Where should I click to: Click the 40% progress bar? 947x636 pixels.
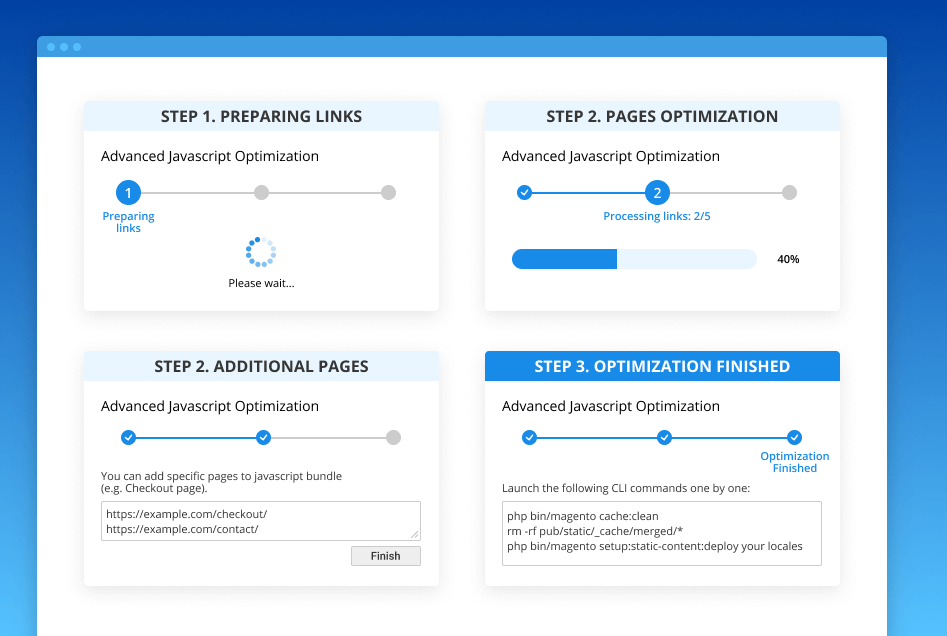click(x=634, y=259)
